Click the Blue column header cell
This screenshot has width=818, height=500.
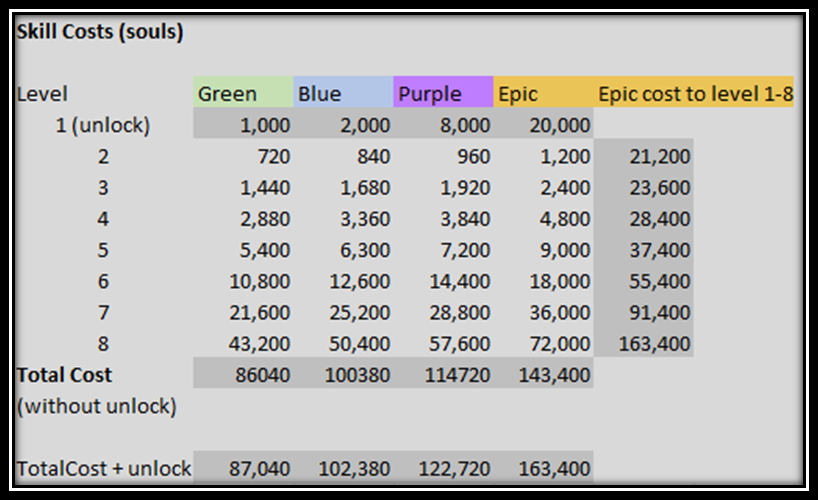343,94
